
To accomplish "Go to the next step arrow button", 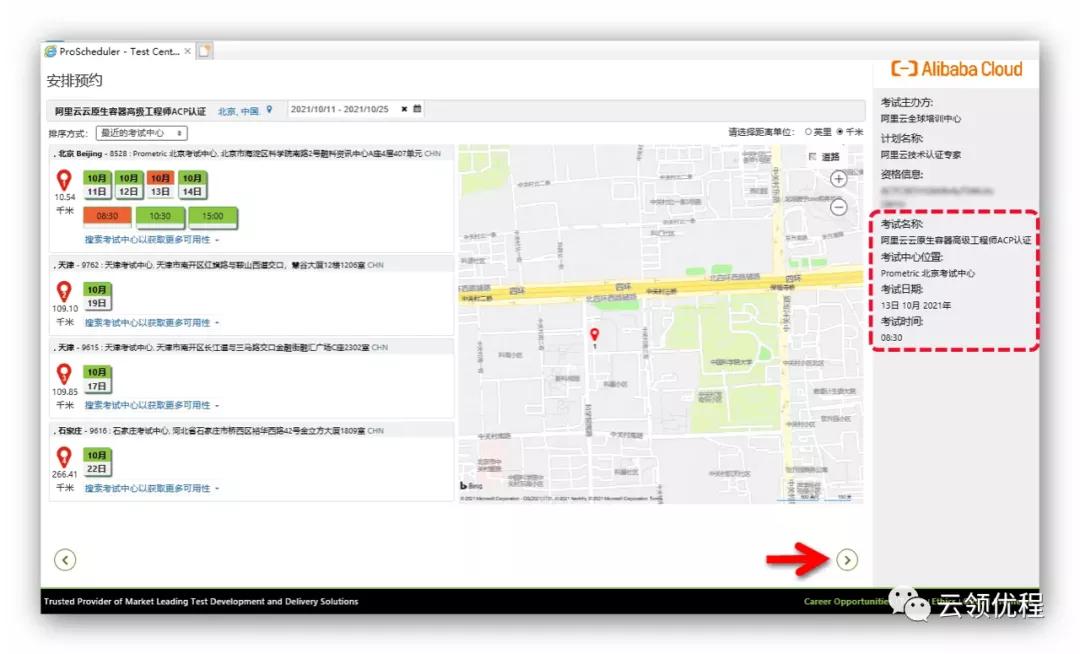I will click(x=847, y=560).
